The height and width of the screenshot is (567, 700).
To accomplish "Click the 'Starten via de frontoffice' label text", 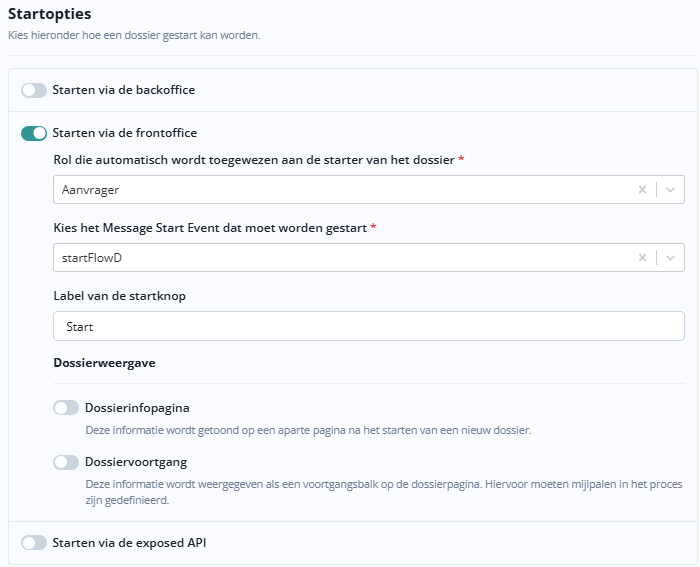I will [x=124, y=133].
